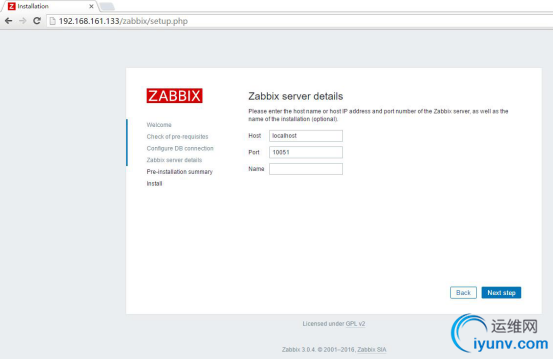
Task: Click the Zabbix favicon on Installation tab
Action: click(12, 6)
